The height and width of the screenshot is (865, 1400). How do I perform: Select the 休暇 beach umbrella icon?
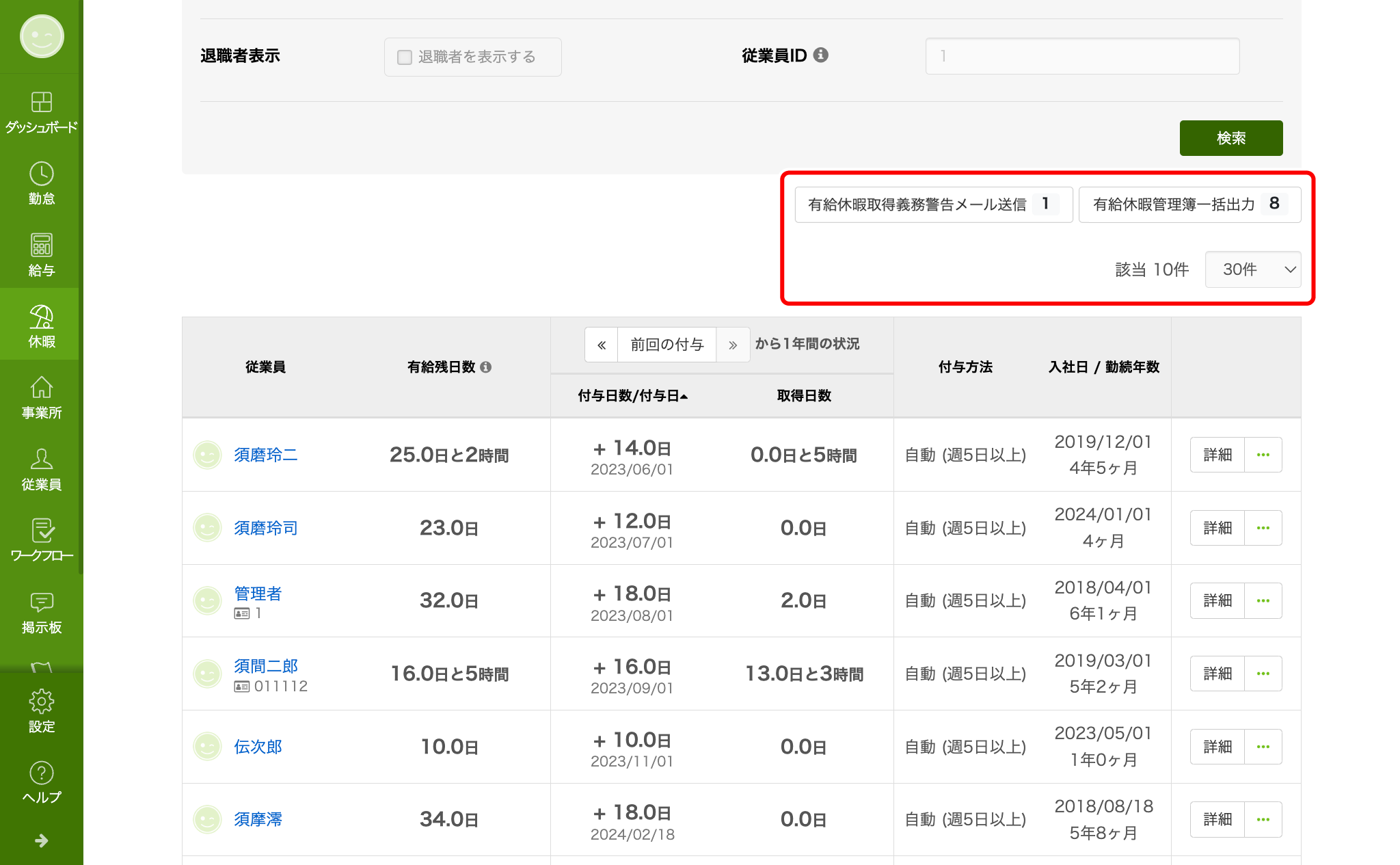[41, 317]
